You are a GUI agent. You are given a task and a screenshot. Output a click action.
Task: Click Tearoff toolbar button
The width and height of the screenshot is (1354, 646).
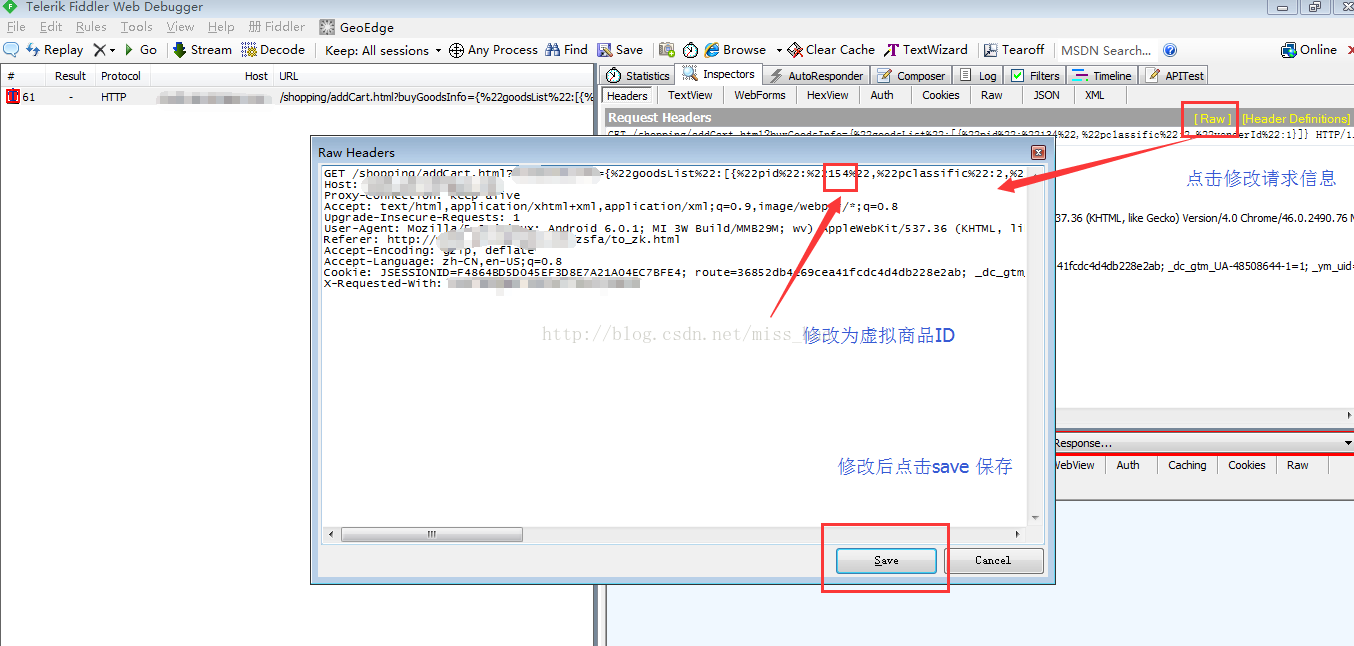1013,49
